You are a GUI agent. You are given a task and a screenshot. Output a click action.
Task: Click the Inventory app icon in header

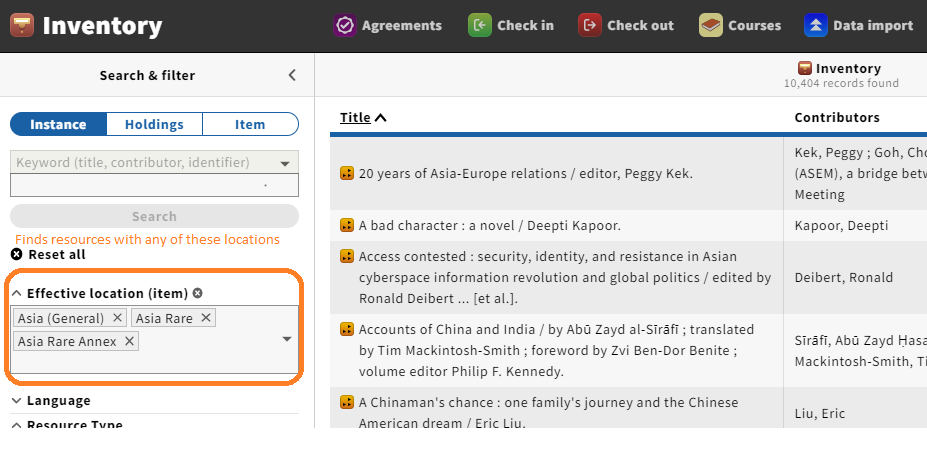point(22,25)
